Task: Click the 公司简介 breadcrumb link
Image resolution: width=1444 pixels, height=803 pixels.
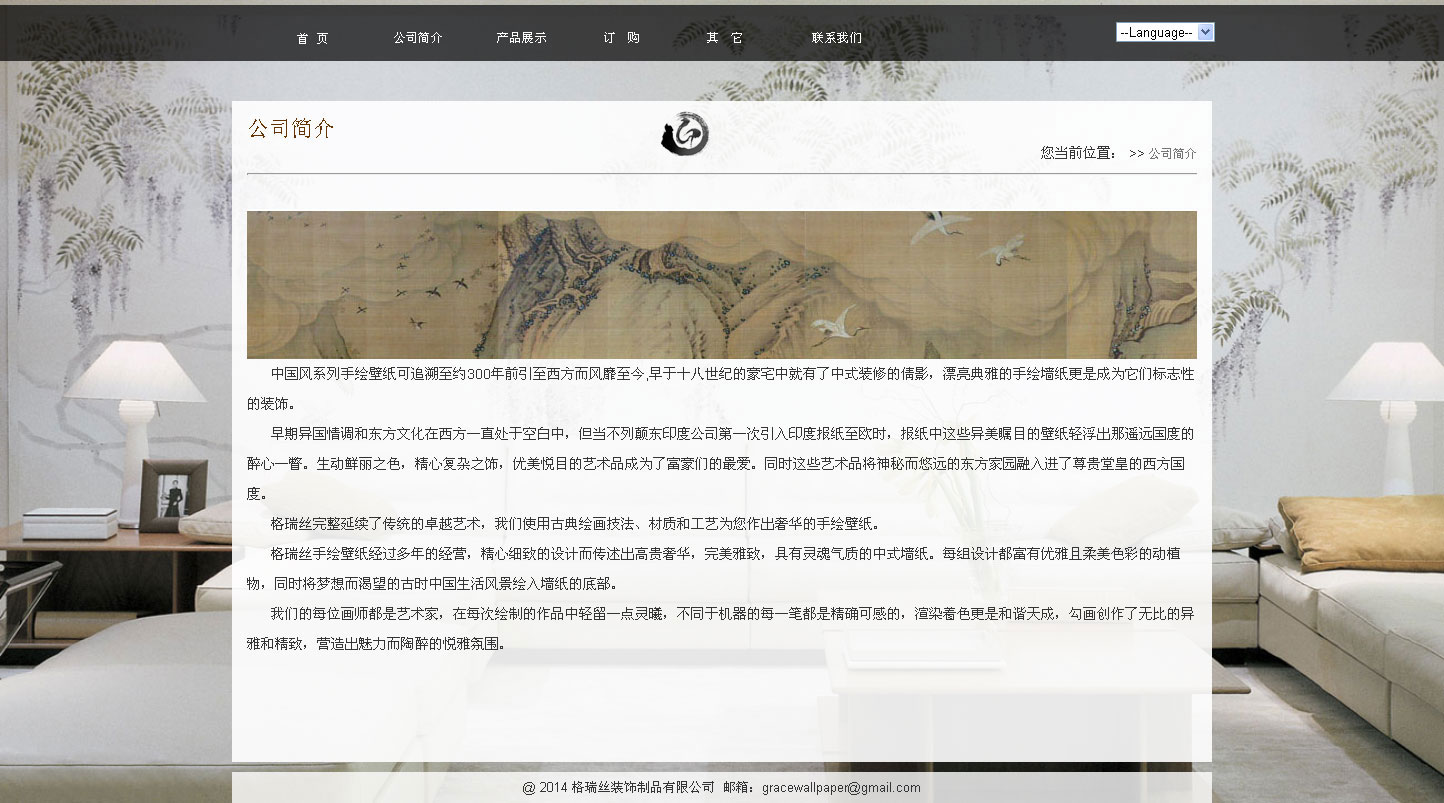Action: [1172, 154]
